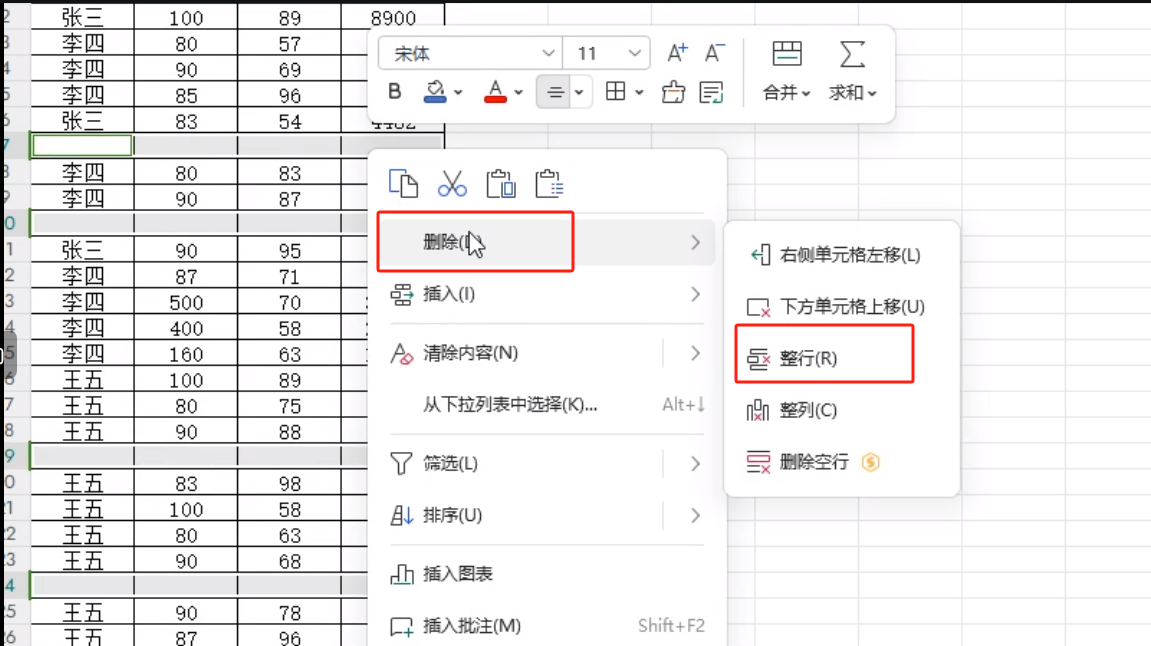Toggle bold formatting in mini toolbar
1151x646 pixels.
[x=395, y=92]
